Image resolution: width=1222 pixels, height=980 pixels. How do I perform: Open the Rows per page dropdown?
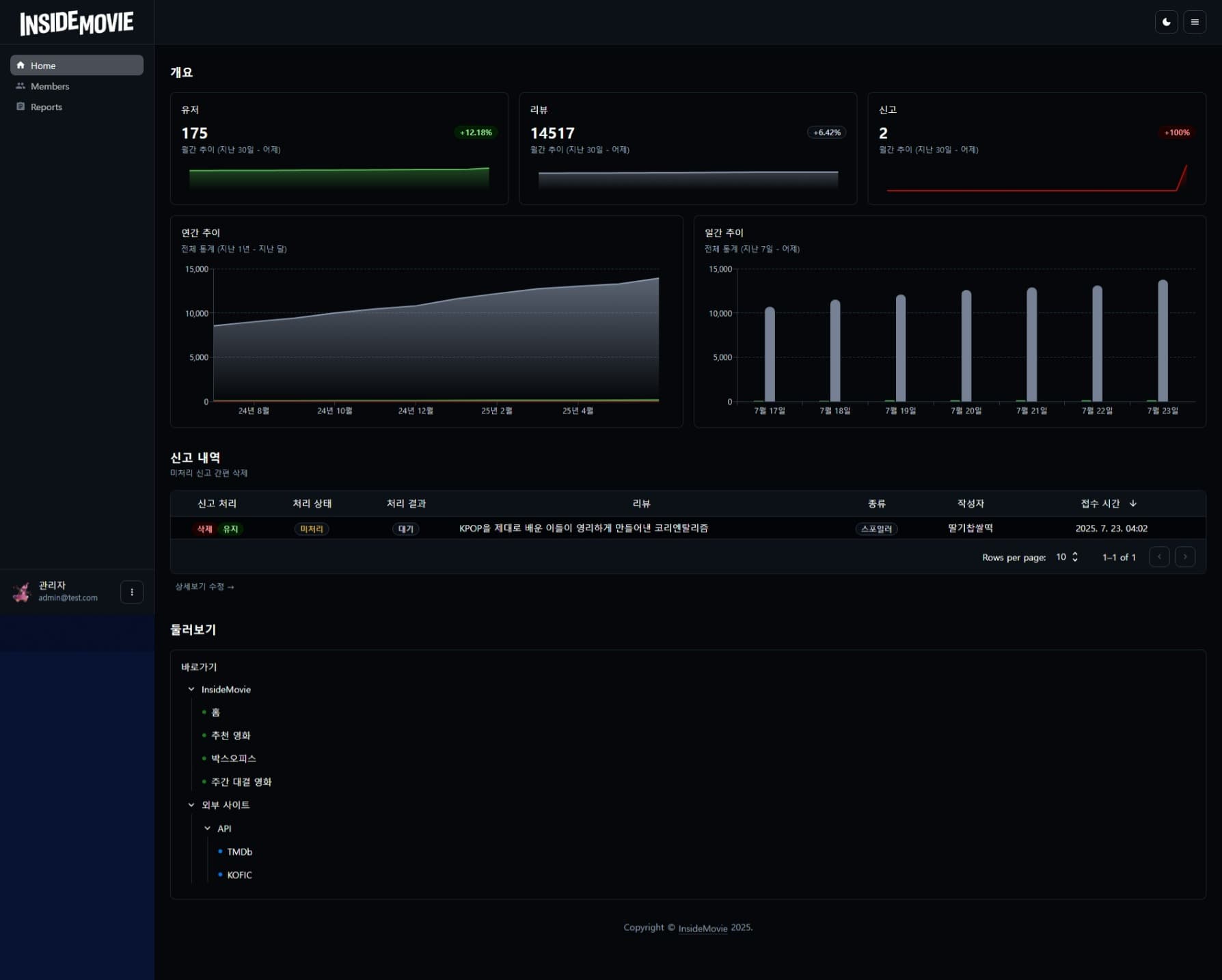click(1066, 557)
